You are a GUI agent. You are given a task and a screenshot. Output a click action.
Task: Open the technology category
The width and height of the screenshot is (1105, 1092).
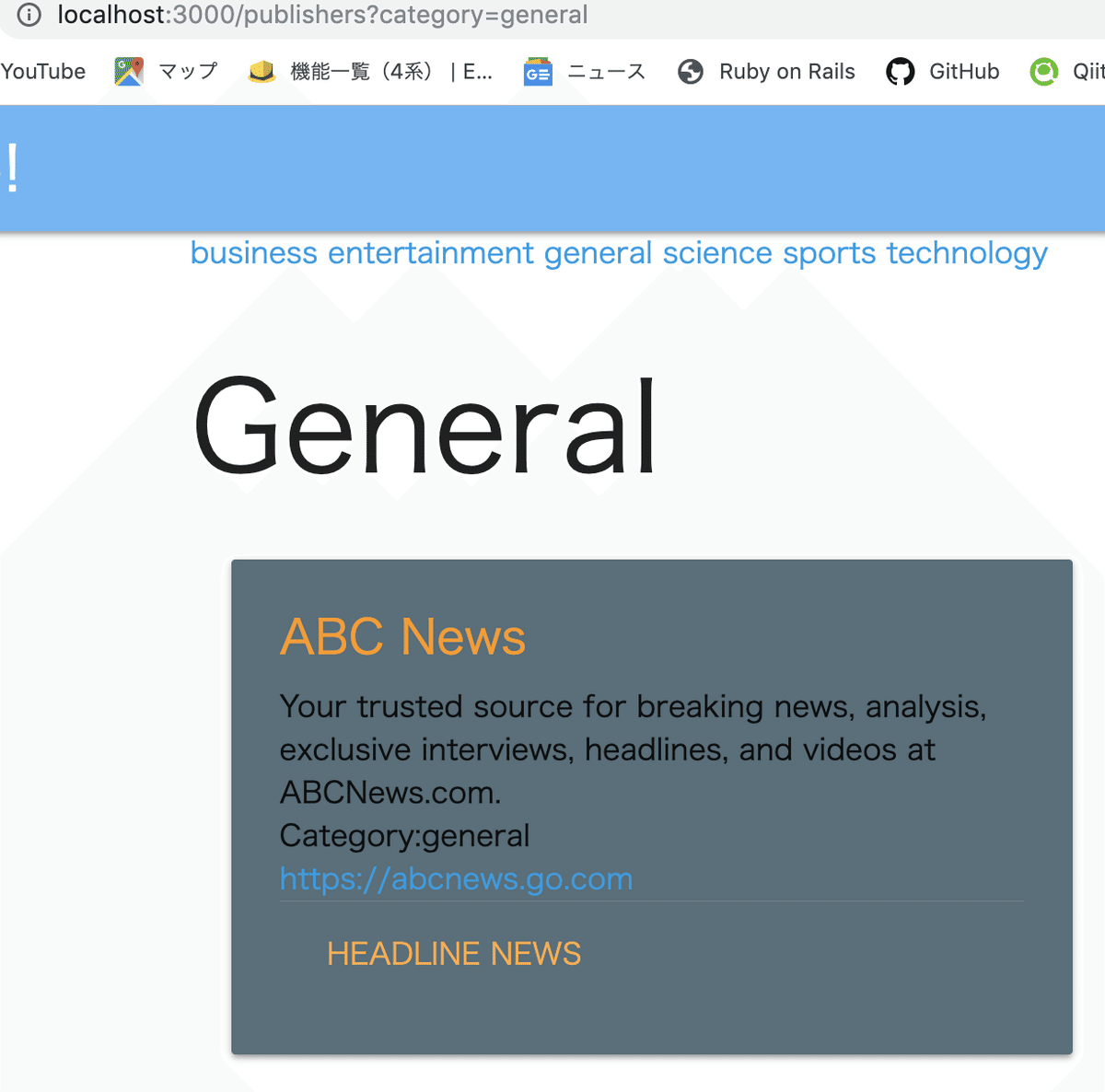point(967,252)
